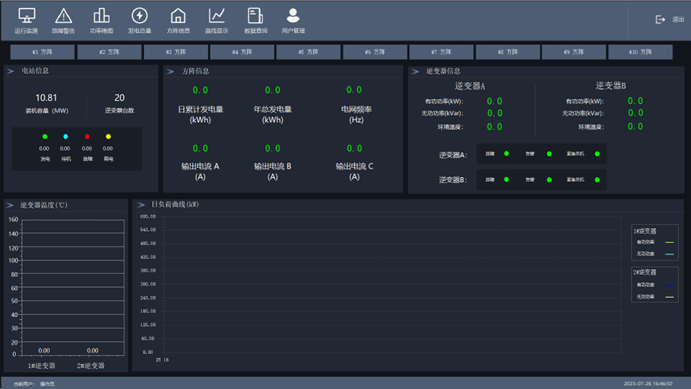
Task: Click 逆变器B 告警 indicator light
Action: pos(549,180)
